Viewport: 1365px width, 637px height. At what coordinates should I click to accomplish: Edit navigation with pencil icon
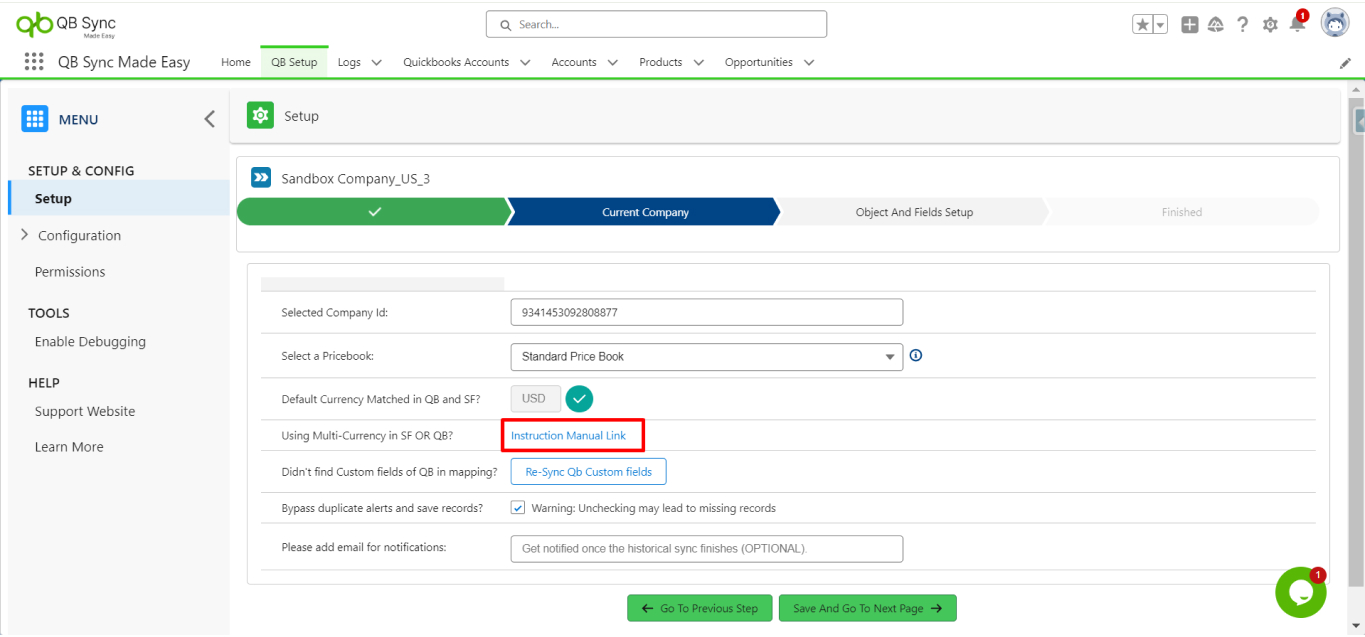(1345, 62)
